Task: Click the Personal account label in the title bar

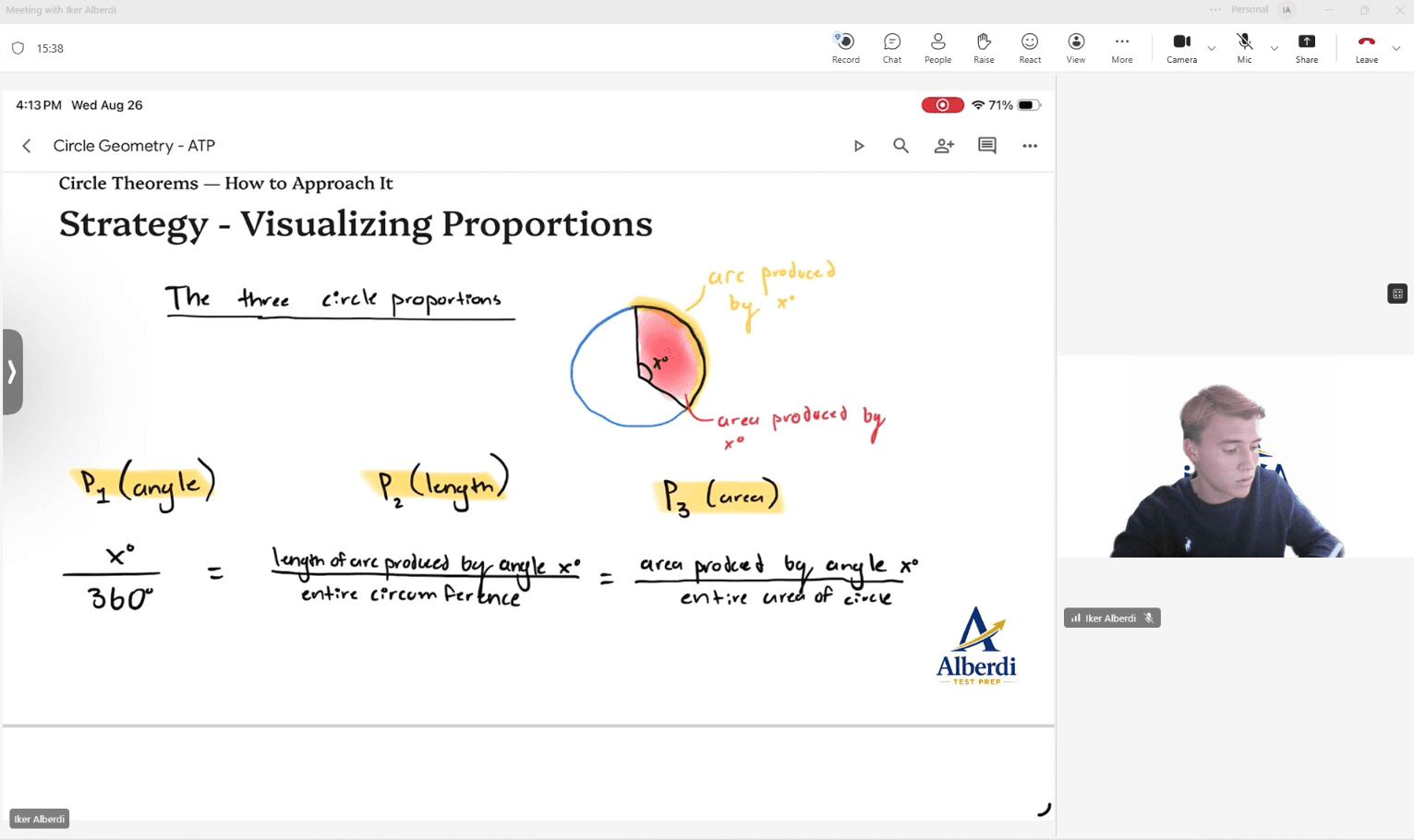Action: (x=1250, y=10)
